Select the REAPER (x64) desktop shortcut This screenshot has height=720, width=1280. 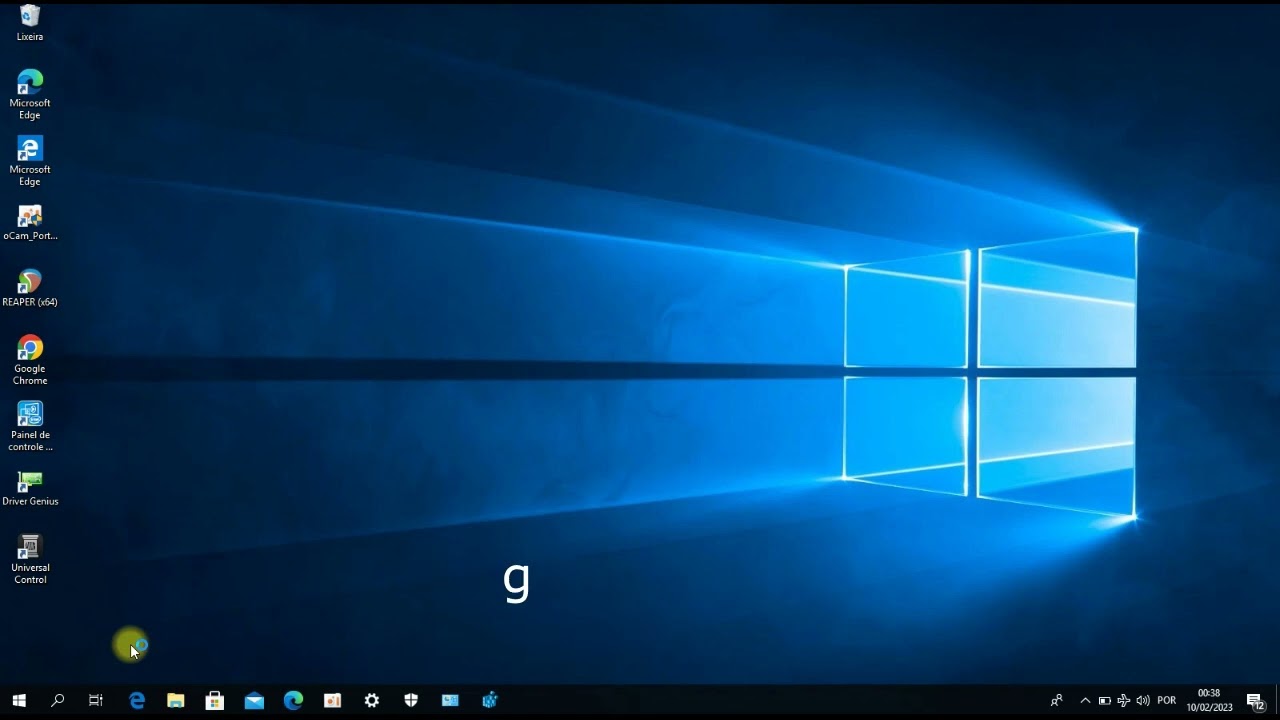pyautogui.click(x=30, y=288)
